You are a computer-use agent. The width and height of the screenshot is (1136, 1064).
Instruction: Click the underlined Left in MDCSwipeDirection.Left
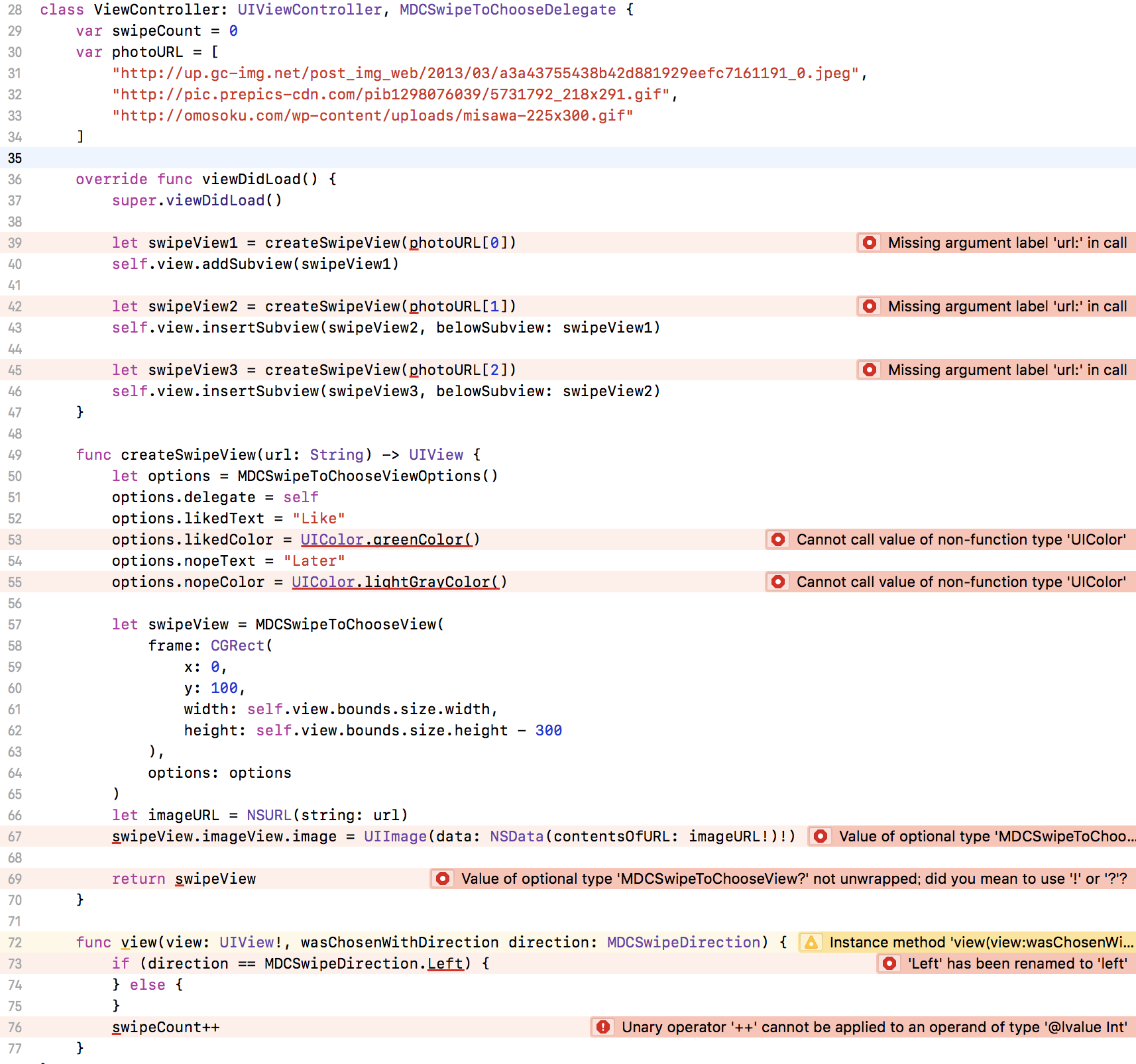coord(445,963)
